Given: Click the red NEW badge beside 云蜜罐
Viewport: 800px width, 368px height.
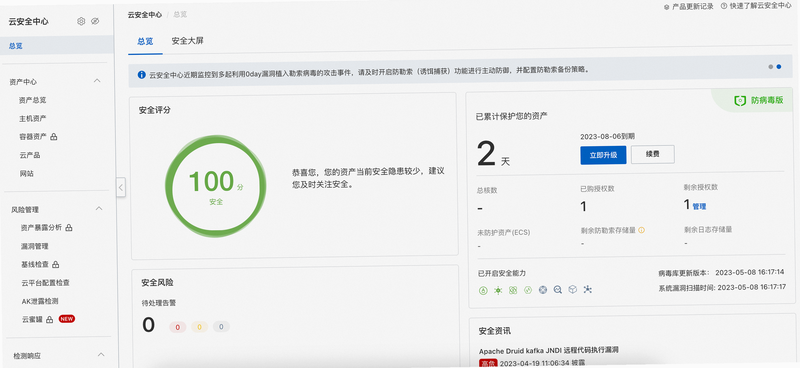Looking at the screenshot, I should pos(67,319).
